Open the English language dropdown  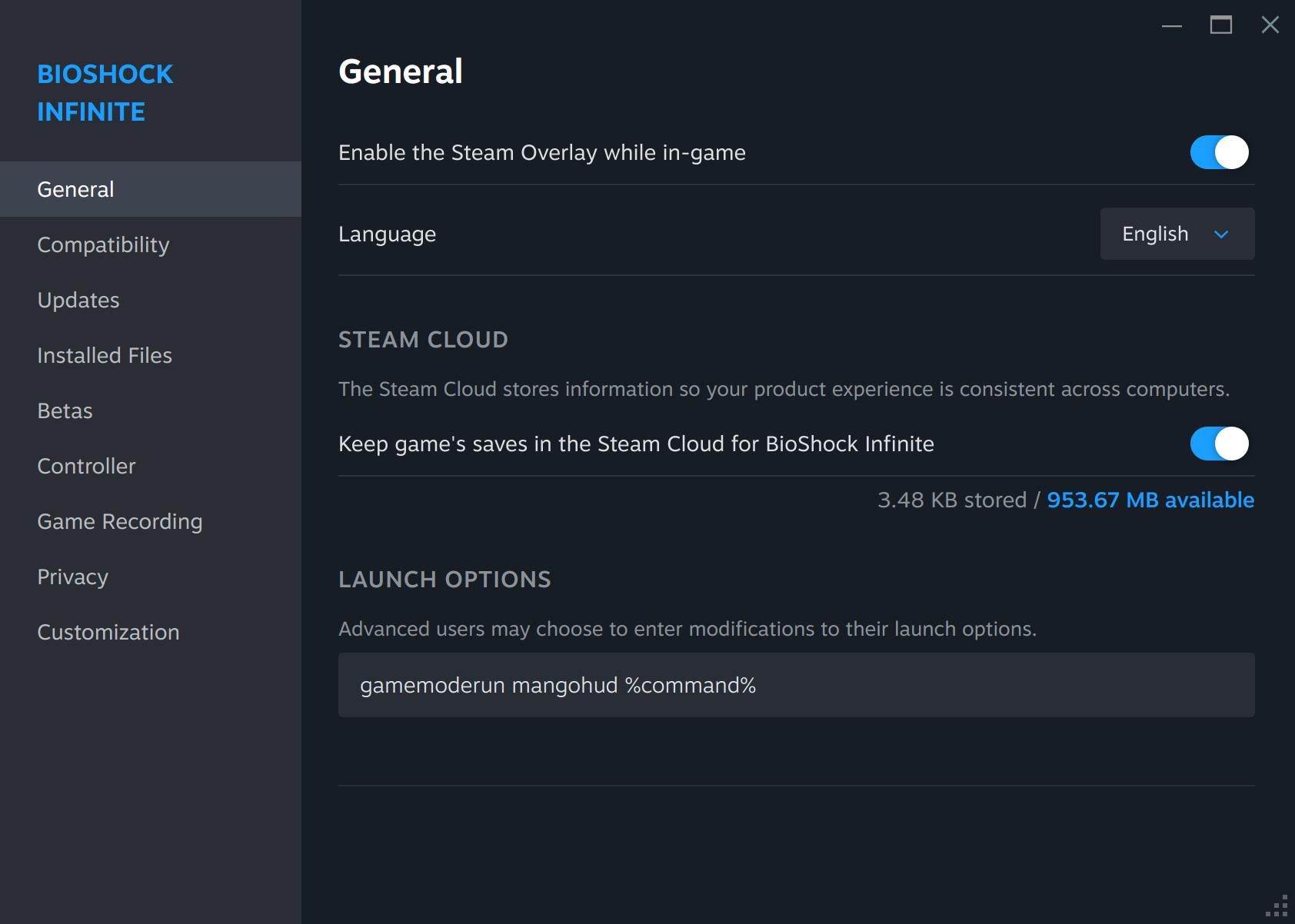point(1176,234)
